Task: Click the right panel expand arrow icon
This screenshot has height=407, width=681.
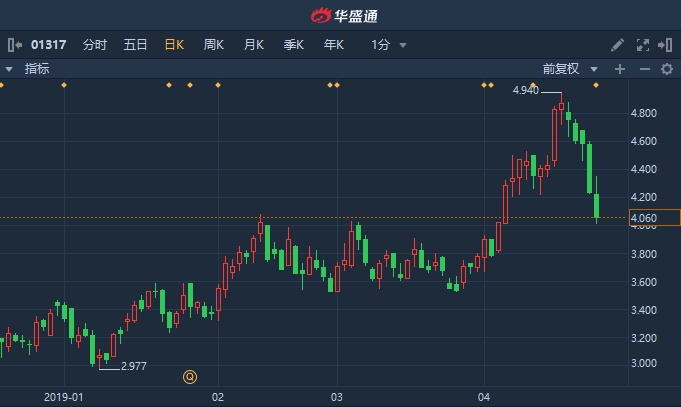Action: coord(665,45)
